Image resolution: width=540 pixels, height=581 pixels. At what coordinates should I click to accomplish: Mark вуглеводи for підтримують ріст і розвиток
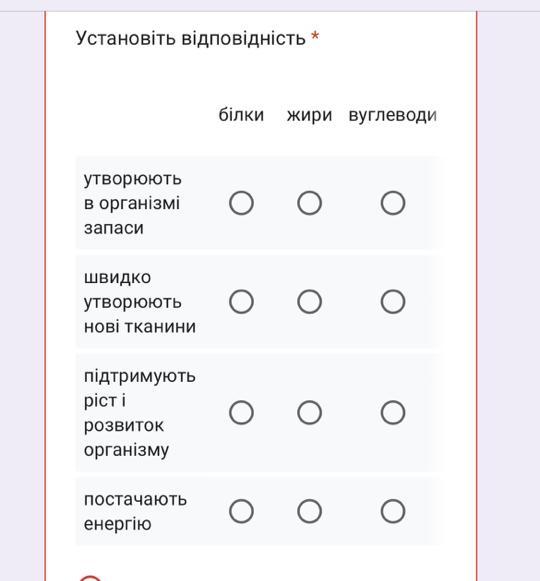click(393, 412)
